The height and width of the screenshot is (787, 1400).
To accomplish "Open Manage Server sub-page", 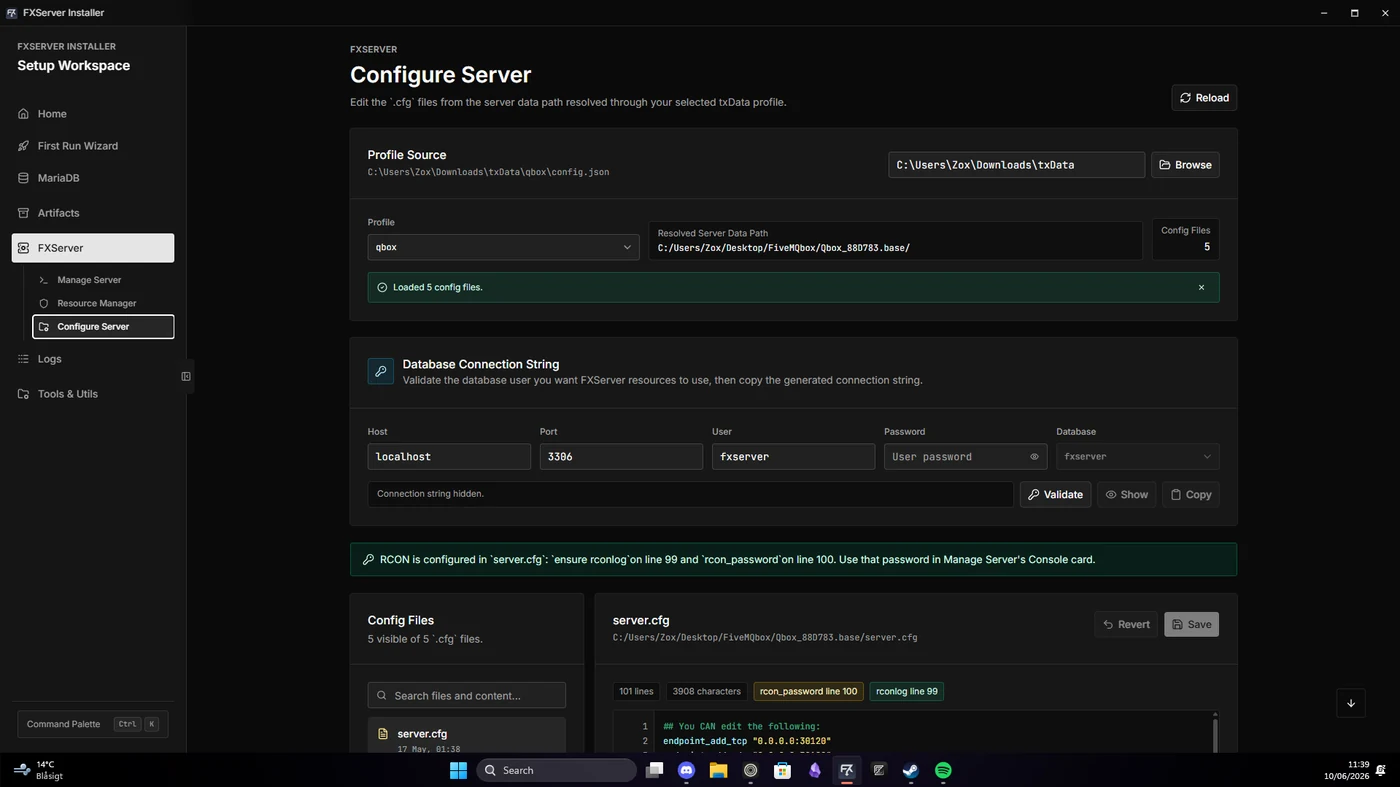I will click(103, 280).
